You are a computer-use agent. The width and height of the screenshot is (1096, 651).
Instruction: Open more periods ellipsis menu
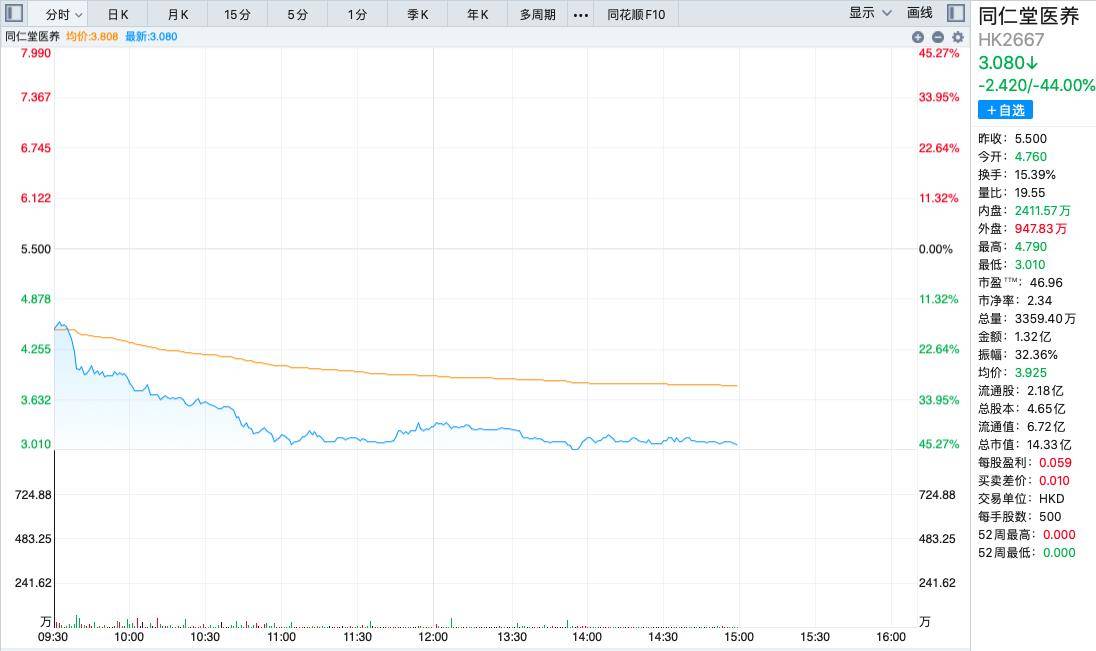(x=580, y=15)
